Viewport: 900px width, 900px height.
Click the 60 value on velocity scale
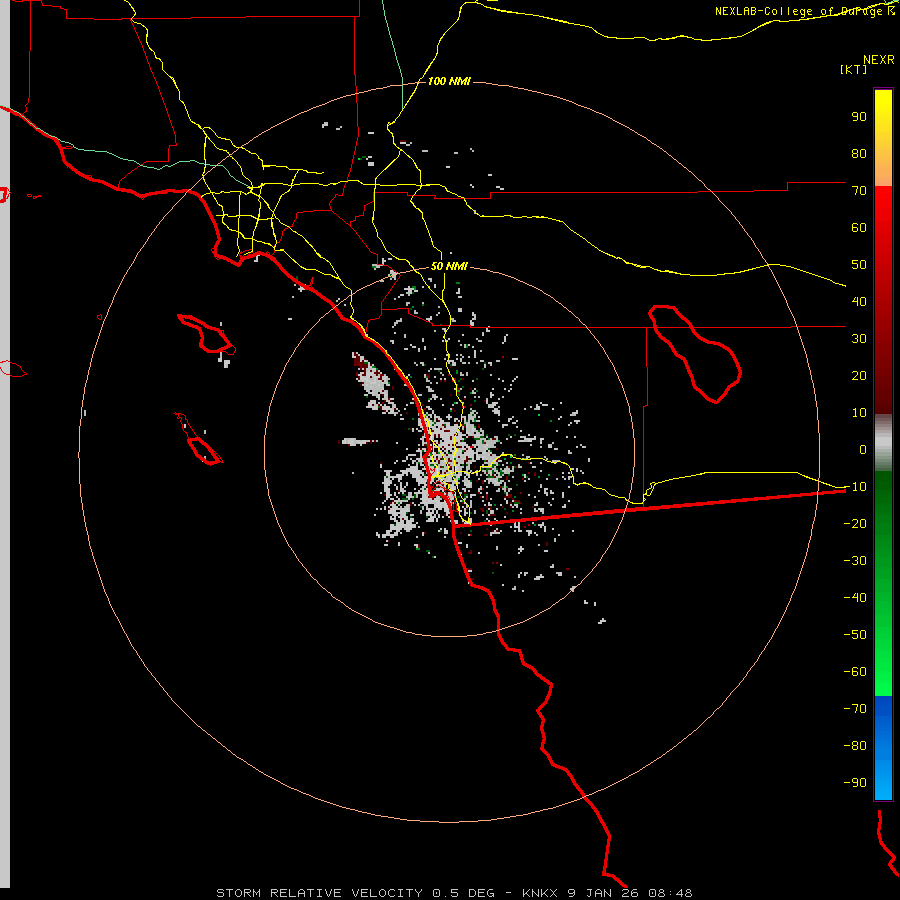pyautogui.click(x=859, y=227)
